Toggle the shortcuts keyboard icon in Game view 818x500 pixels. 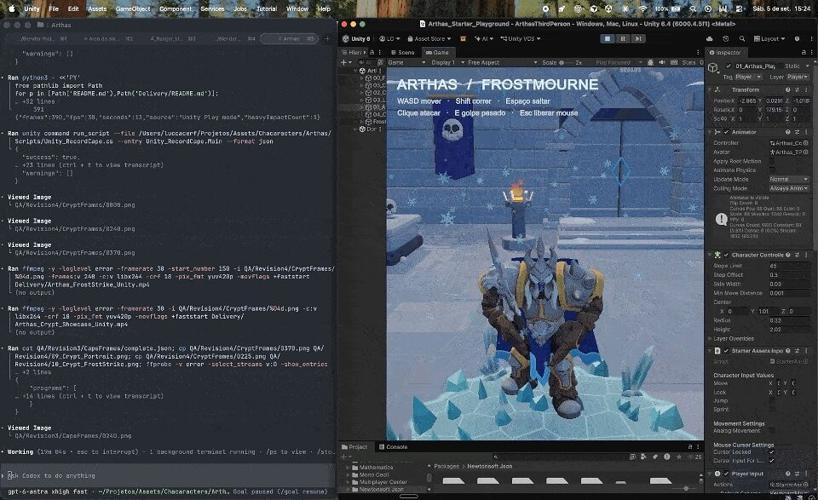tap(674, 62)
